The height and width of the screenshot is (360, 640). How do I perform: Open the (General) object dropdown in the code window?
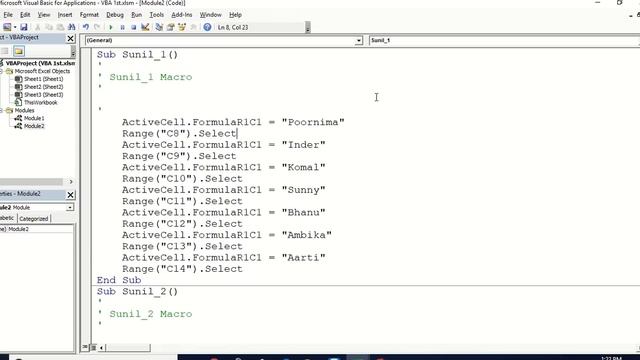pos(358,40)
